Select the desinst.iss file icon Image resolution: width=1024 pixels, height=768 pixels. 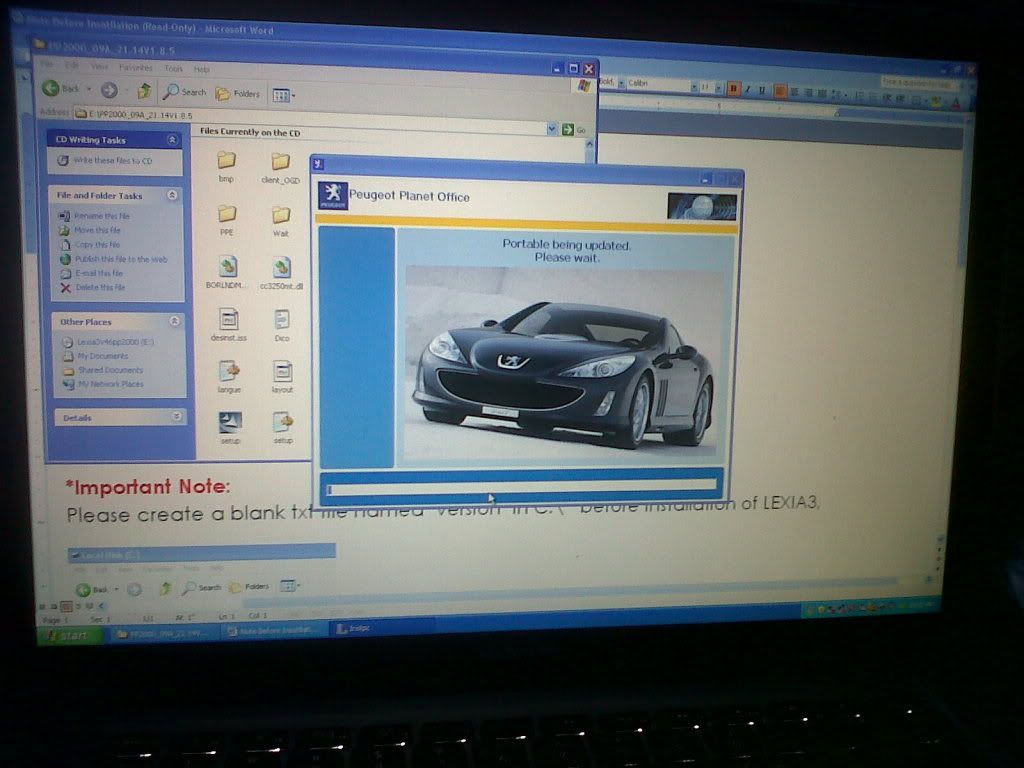click(229, 319)
